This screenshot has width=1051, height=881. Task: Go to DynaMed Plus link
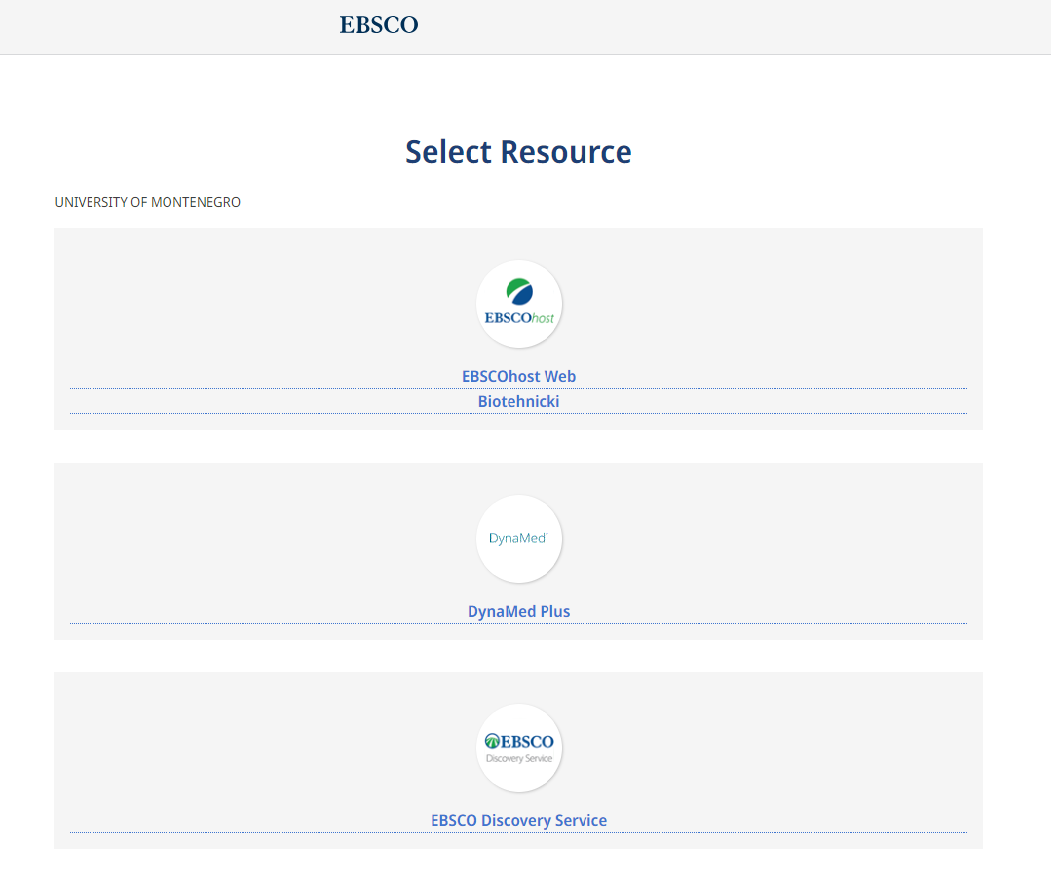(519, 611)
